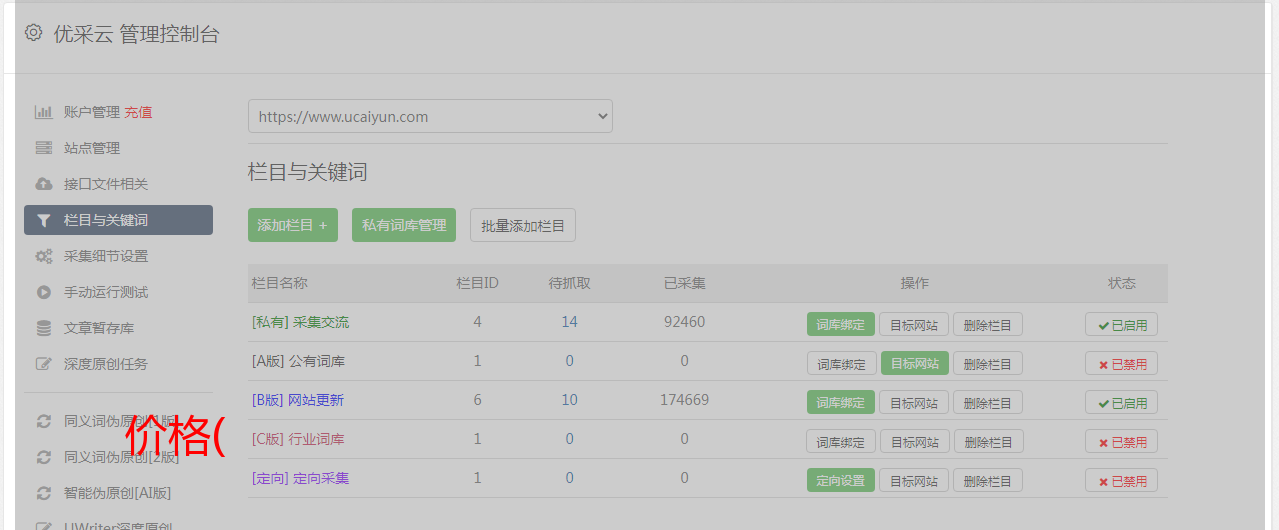Click the 批量添加栏目 button
Screen dimensions: 1279x530
[523, 225]
